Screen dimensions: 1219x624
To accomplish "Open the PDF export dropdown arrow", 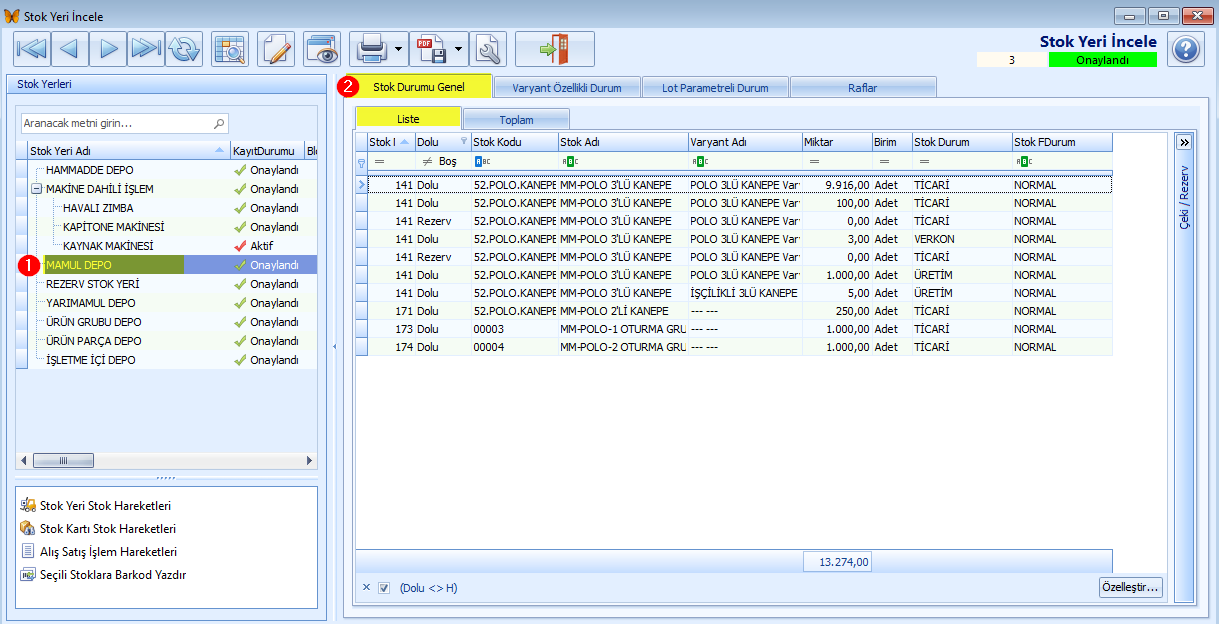I will pyautogui.click(x=459, y=48).
